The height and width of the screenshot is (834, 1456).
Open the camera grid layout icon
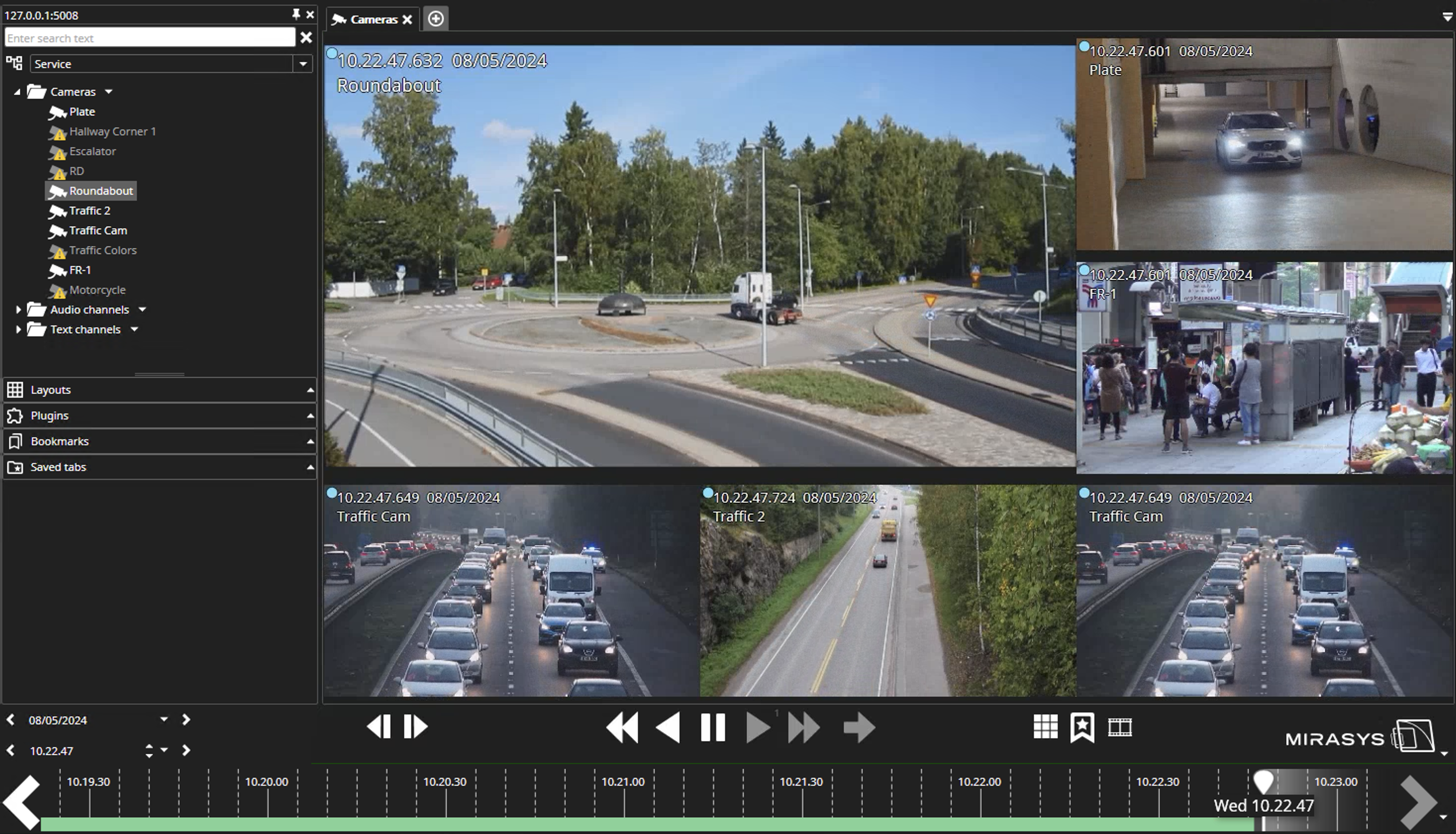coord(1045,728)
